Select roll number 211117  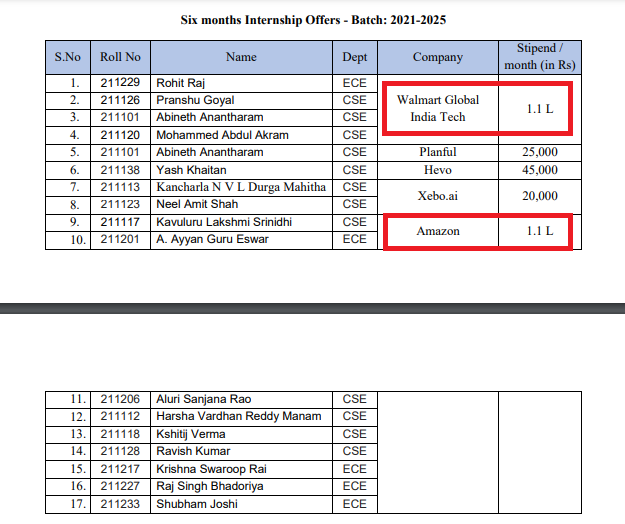click(120, 222)
